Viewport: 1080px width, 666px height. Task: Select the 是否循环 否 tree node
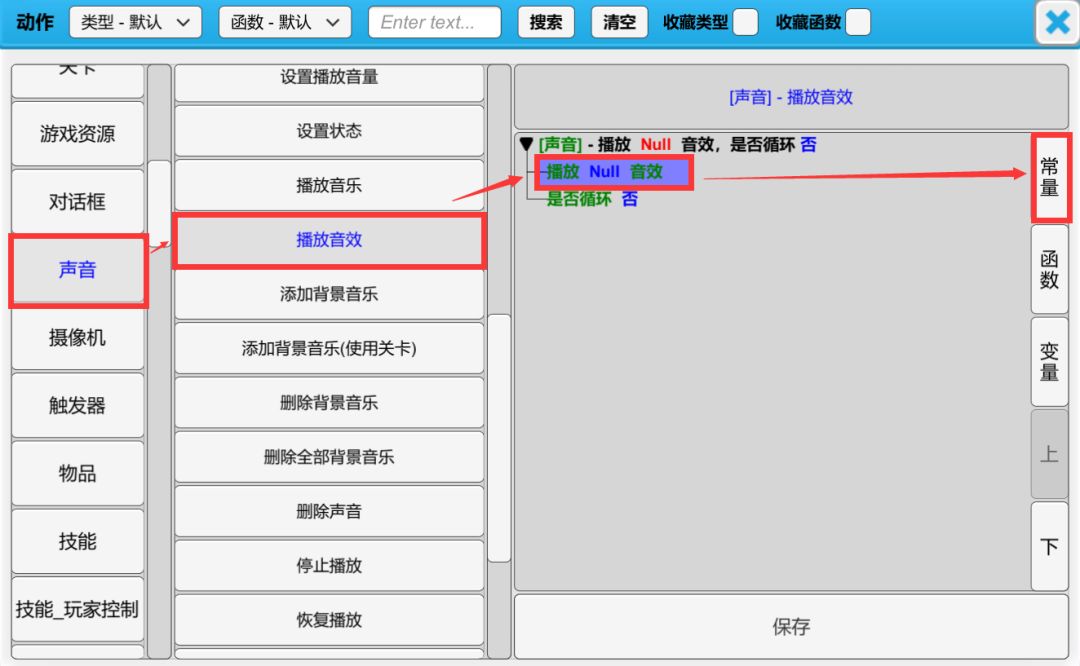[x=592, y=199]
